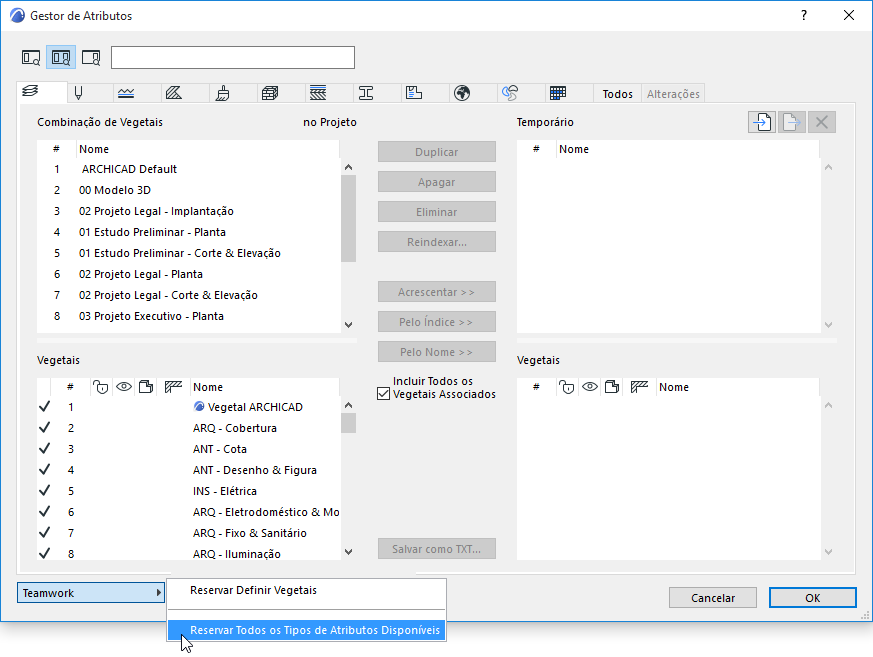Switch to the Todos tab
This screenshot has width=873, height=657.
(x=617, y=94)
